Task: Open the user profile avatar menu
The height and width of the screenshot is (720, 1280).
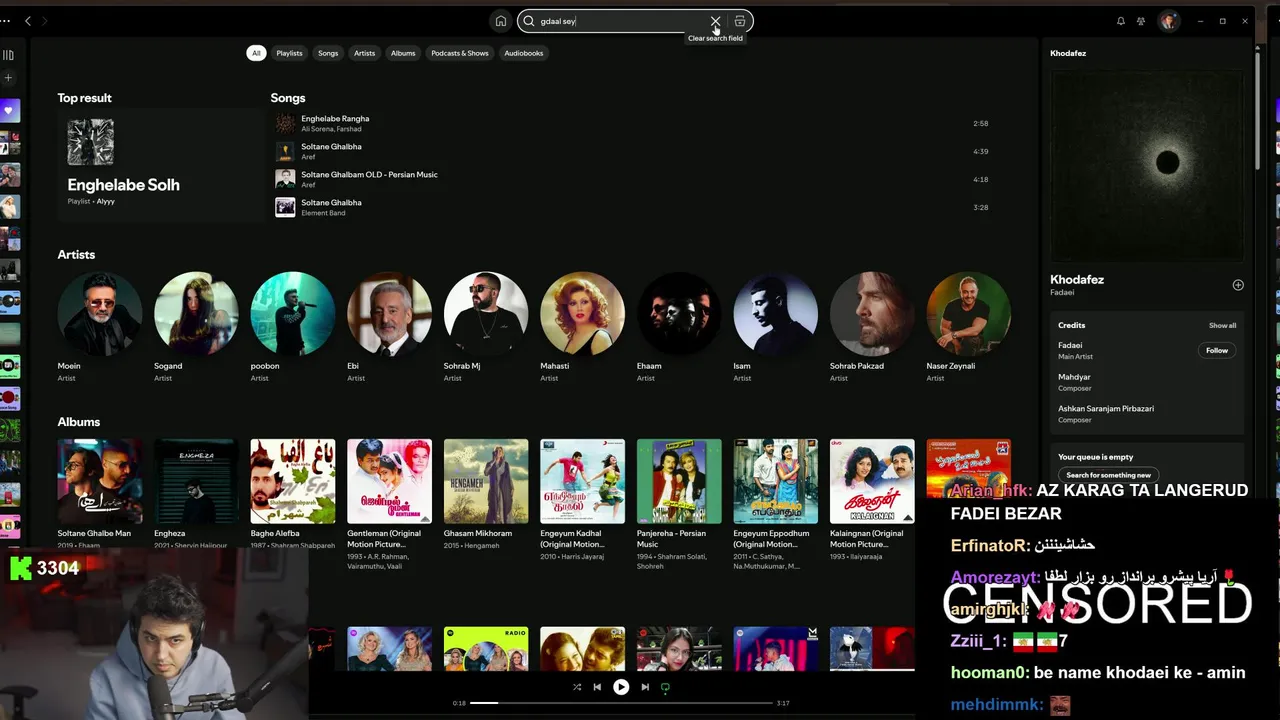Action: click(1168, 21)
